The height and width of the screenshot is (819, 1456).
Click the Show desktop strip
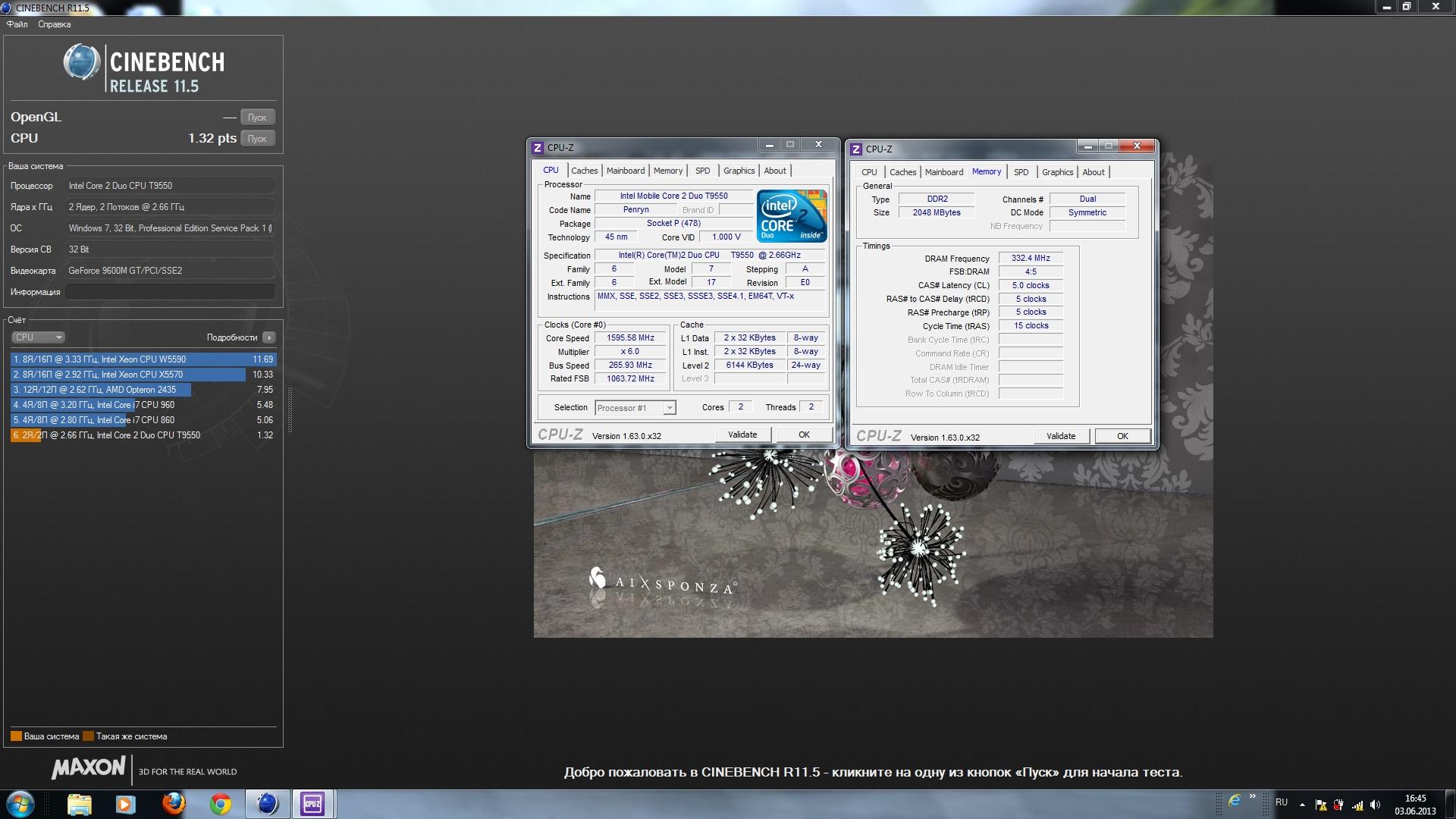(x=1450, y=804)
